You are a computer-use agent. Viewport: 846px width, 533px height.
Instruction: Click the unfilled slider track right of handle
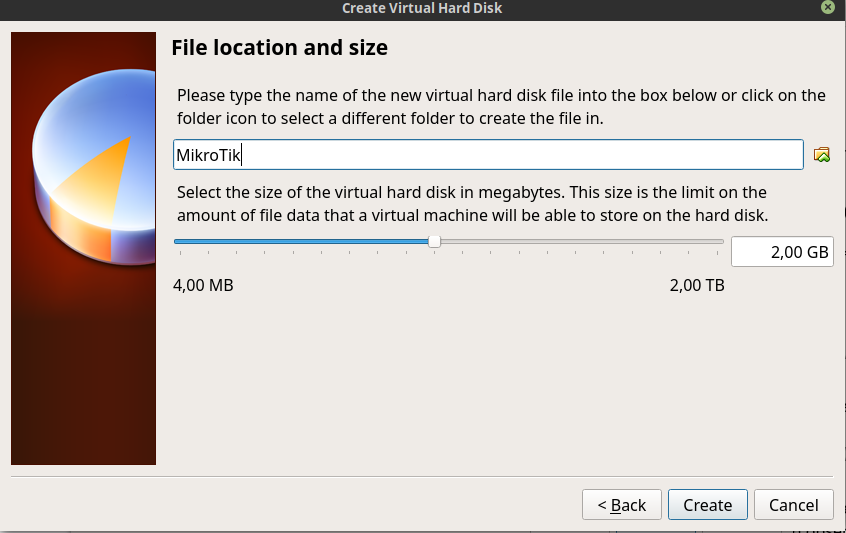click(x=580, y=241)
